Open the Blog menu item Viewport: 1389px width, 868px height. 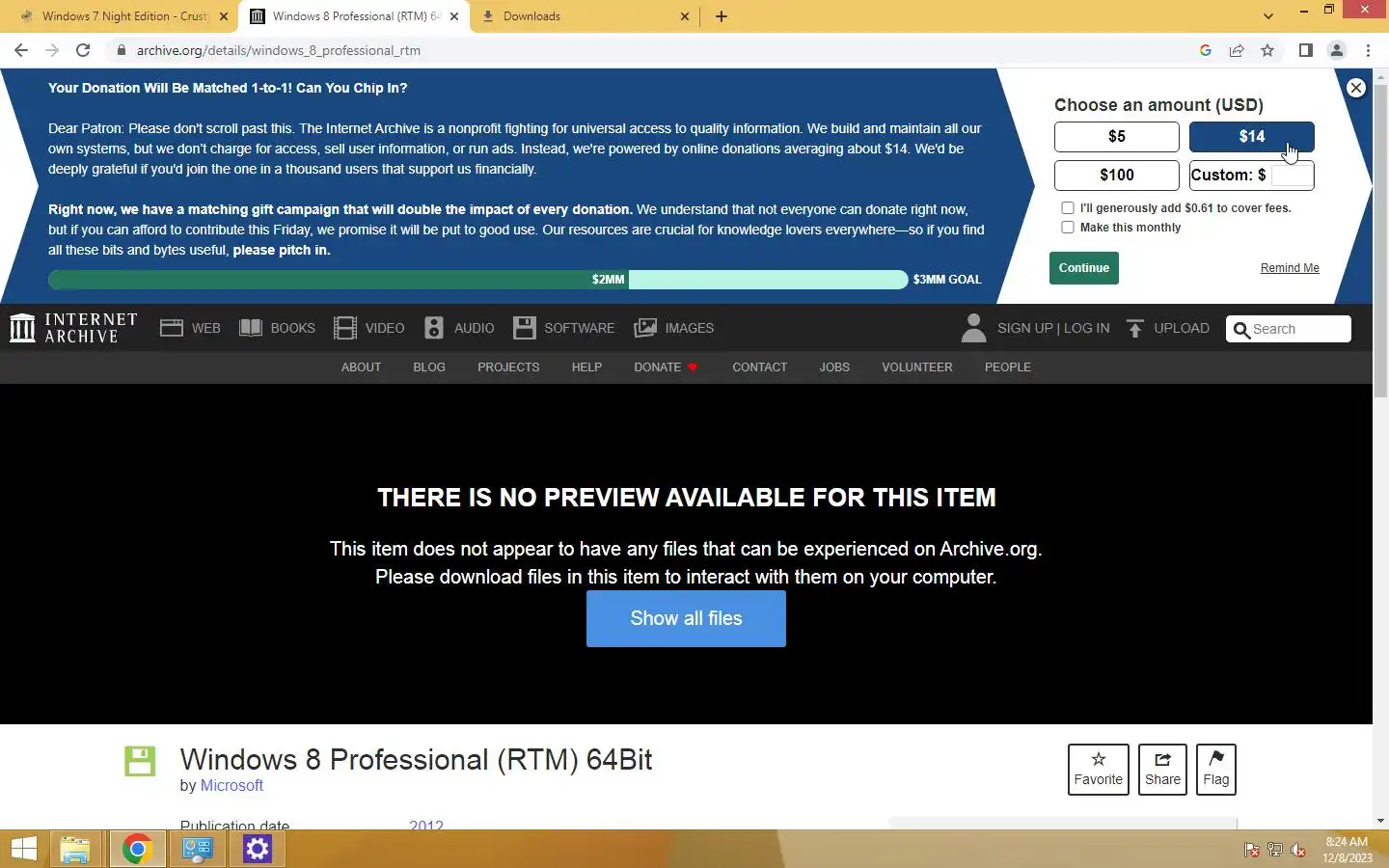429,367
